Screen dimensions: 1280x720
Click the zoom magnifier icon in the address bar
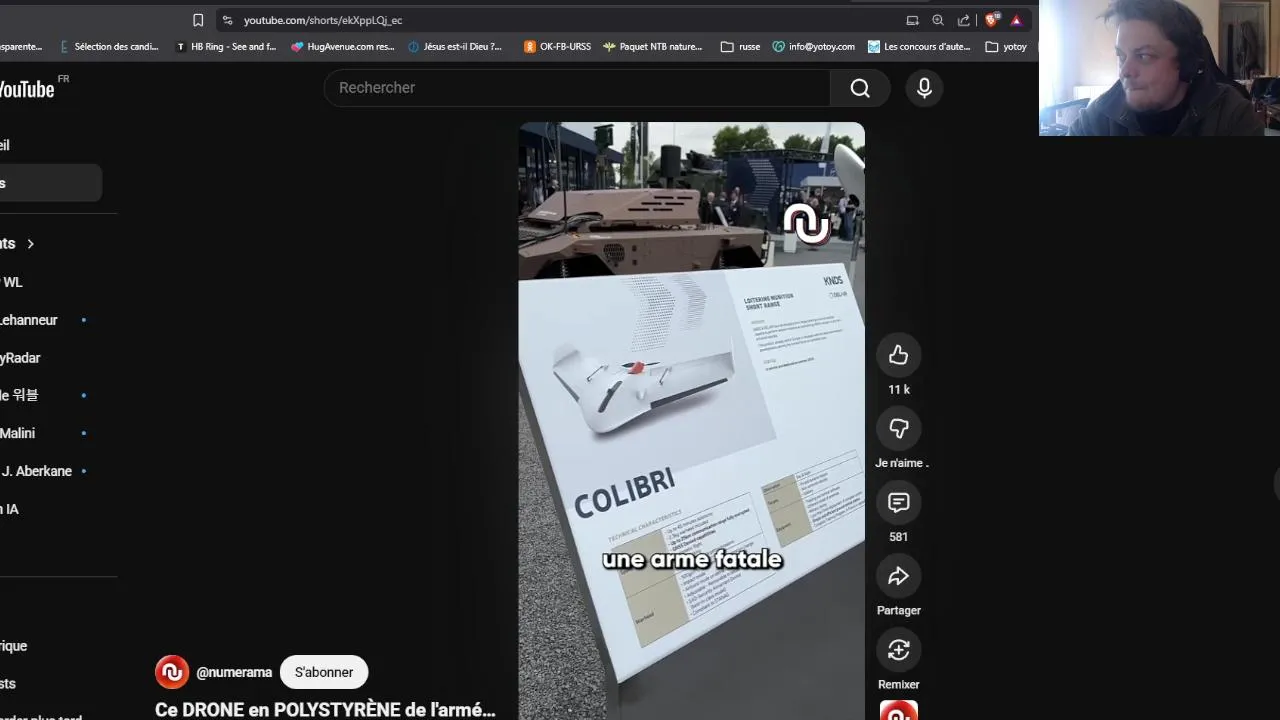(x=938, y=20)
